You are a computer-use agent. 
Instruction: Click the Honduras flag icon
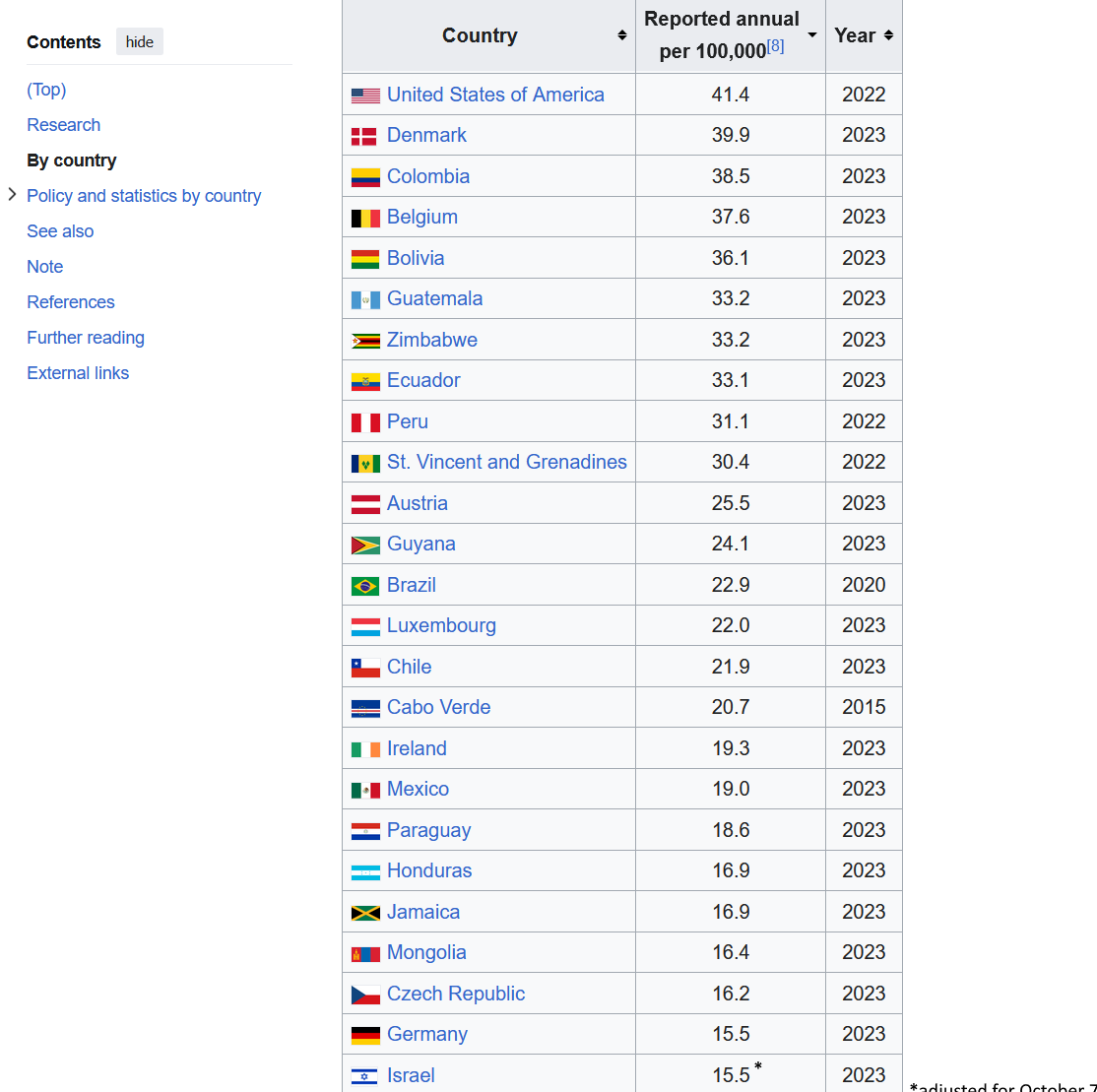(365, 872)
